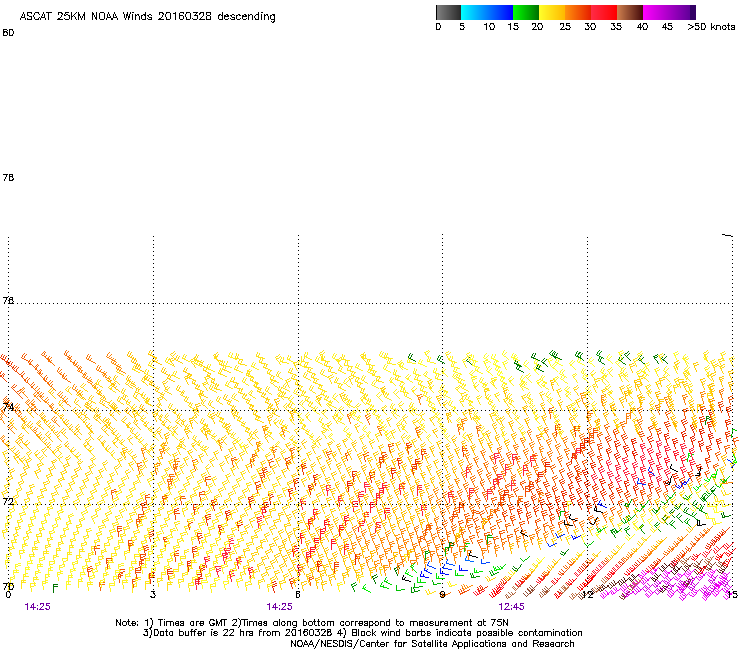Click the '20' legend tick label
The image size is (740, 650).
(x=537, y=27)
